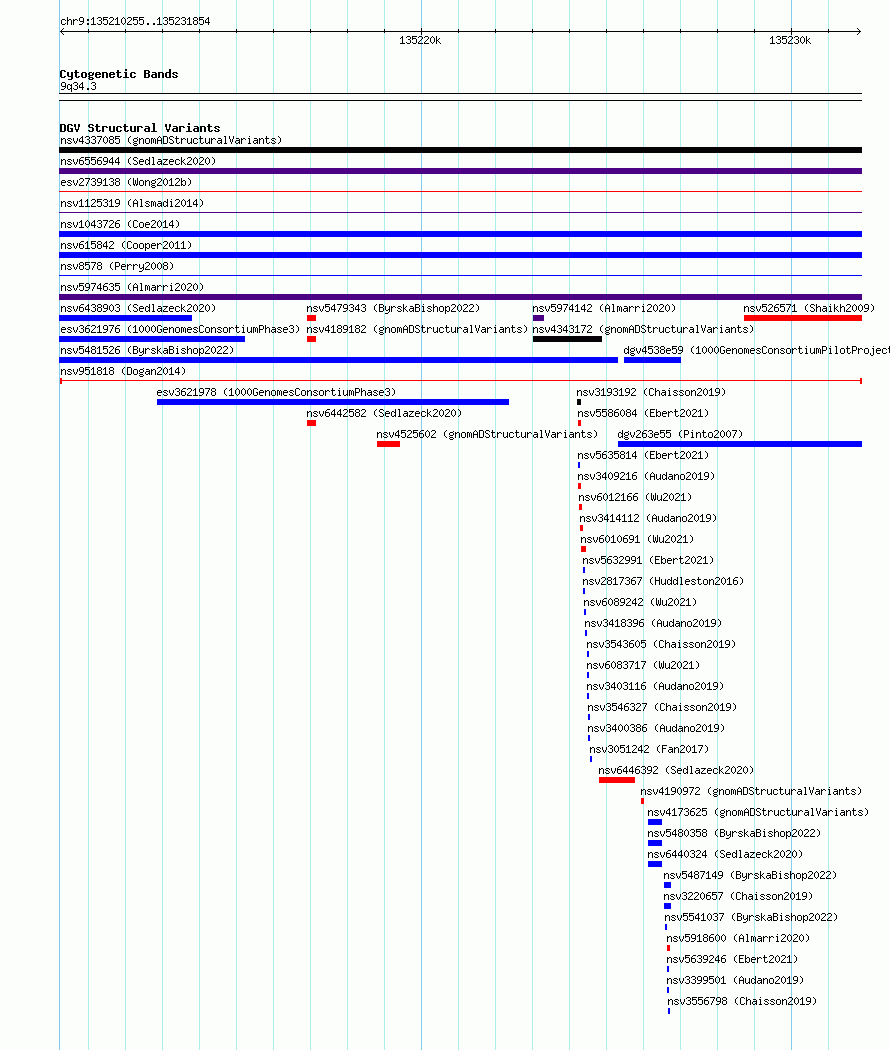Select nsv3220657 (Chaisson2019) label

point(738,896)
